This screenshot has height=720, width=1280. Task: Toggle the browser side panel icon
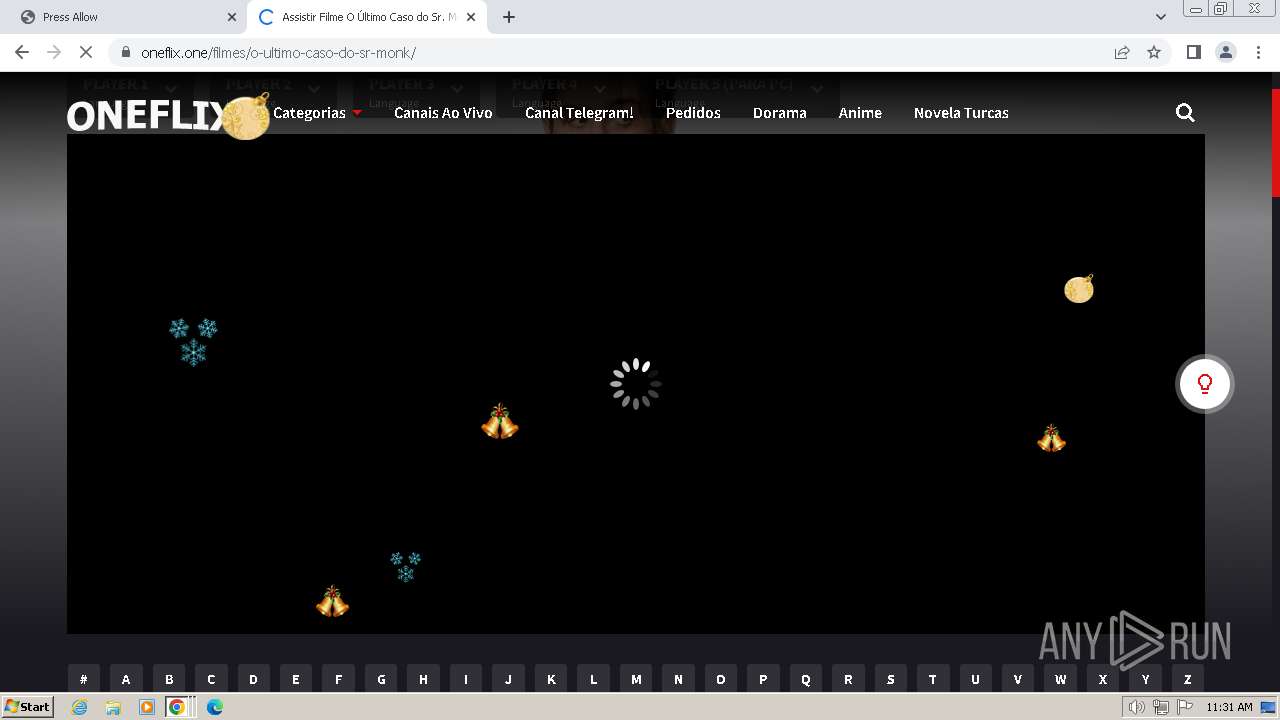click(x=1193, y=52)
